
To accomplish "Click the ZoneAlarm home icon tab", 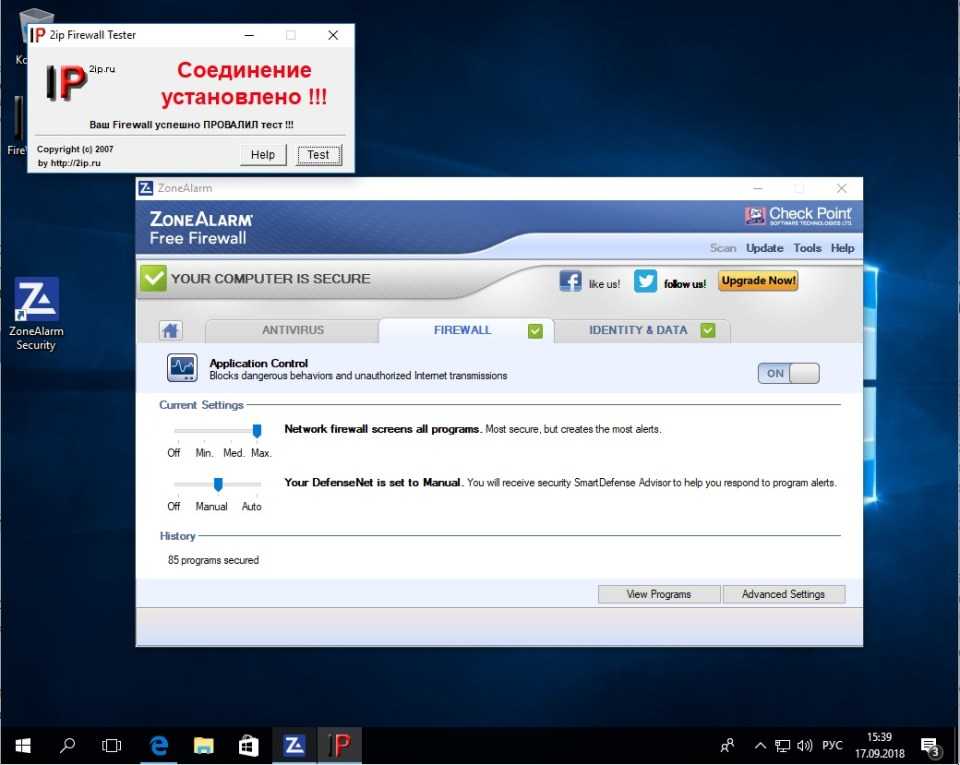I will (171, 331).
